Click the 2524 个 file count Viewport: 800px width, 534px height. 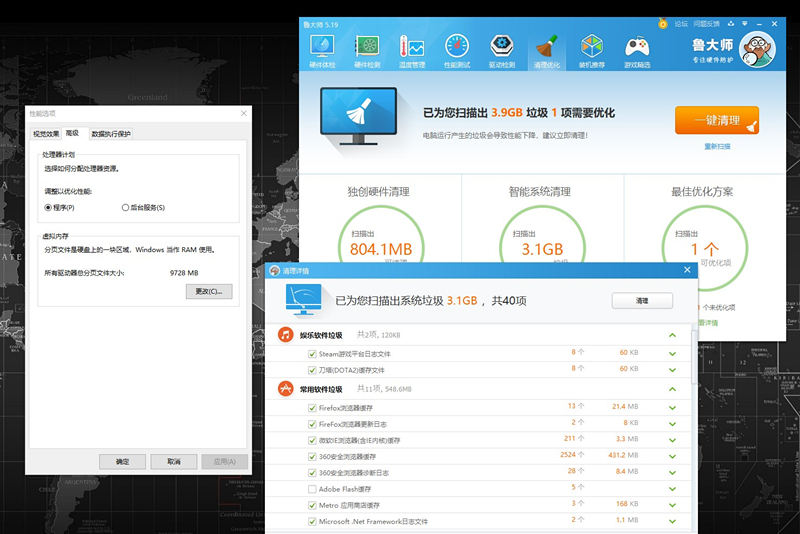[x=572, y=454]
